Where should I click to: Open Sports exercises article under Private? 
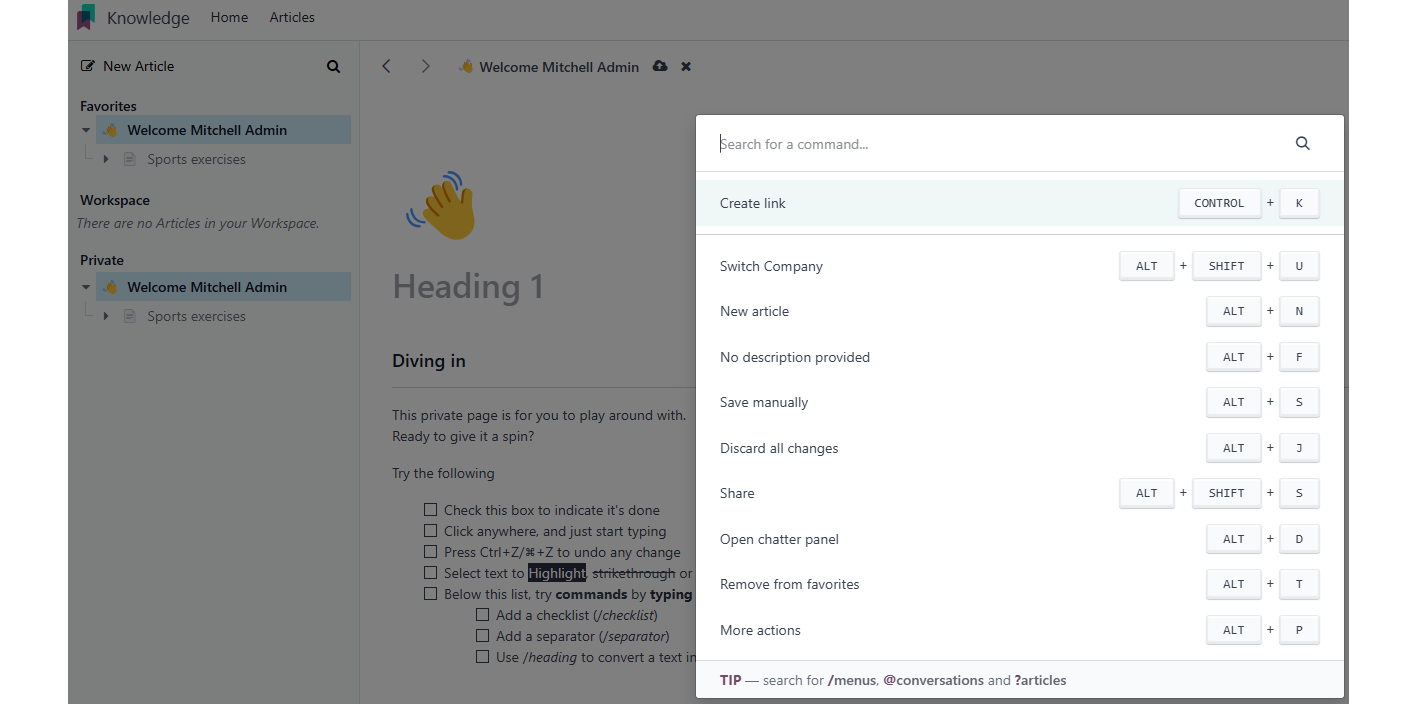[196, 316]
